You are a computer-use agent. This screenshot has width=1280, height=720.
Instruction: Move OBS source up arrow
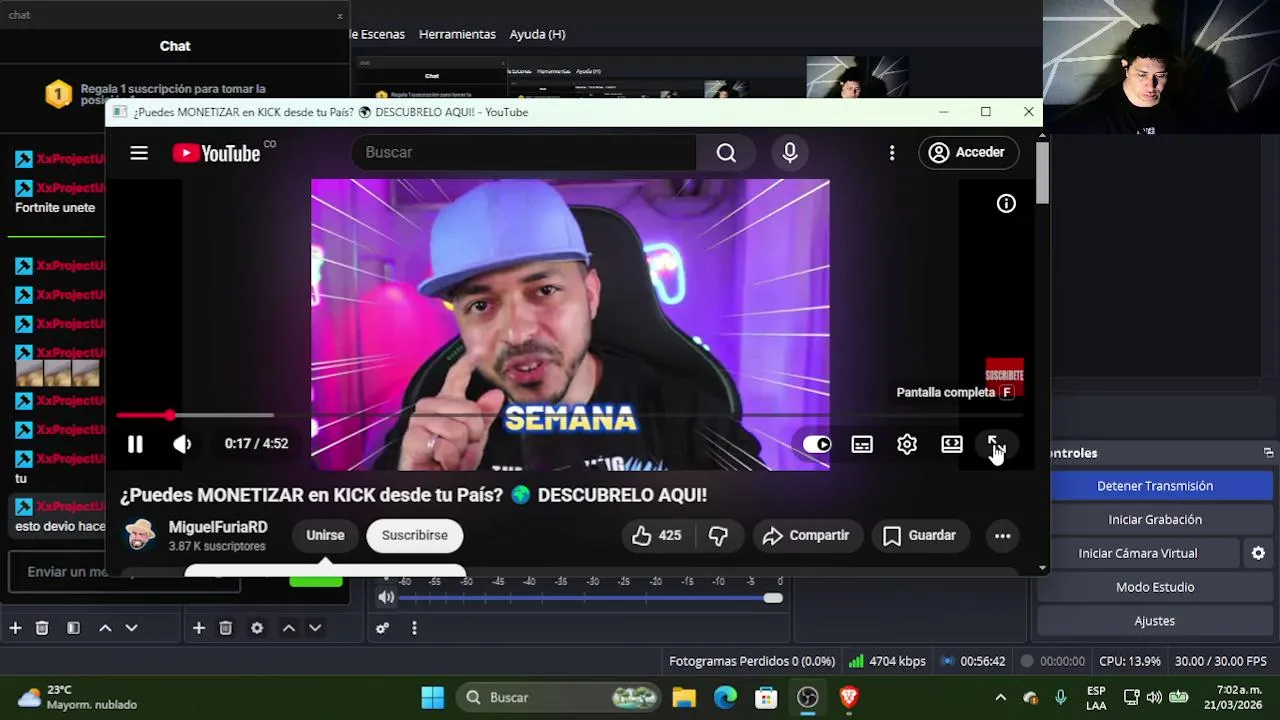[x=289, y=628]
